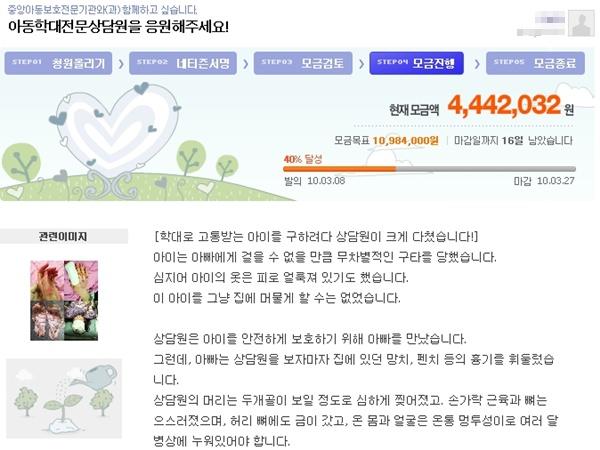
Task: Click the STEP01 청원올리기 step tab
Action: click(58, 63)
